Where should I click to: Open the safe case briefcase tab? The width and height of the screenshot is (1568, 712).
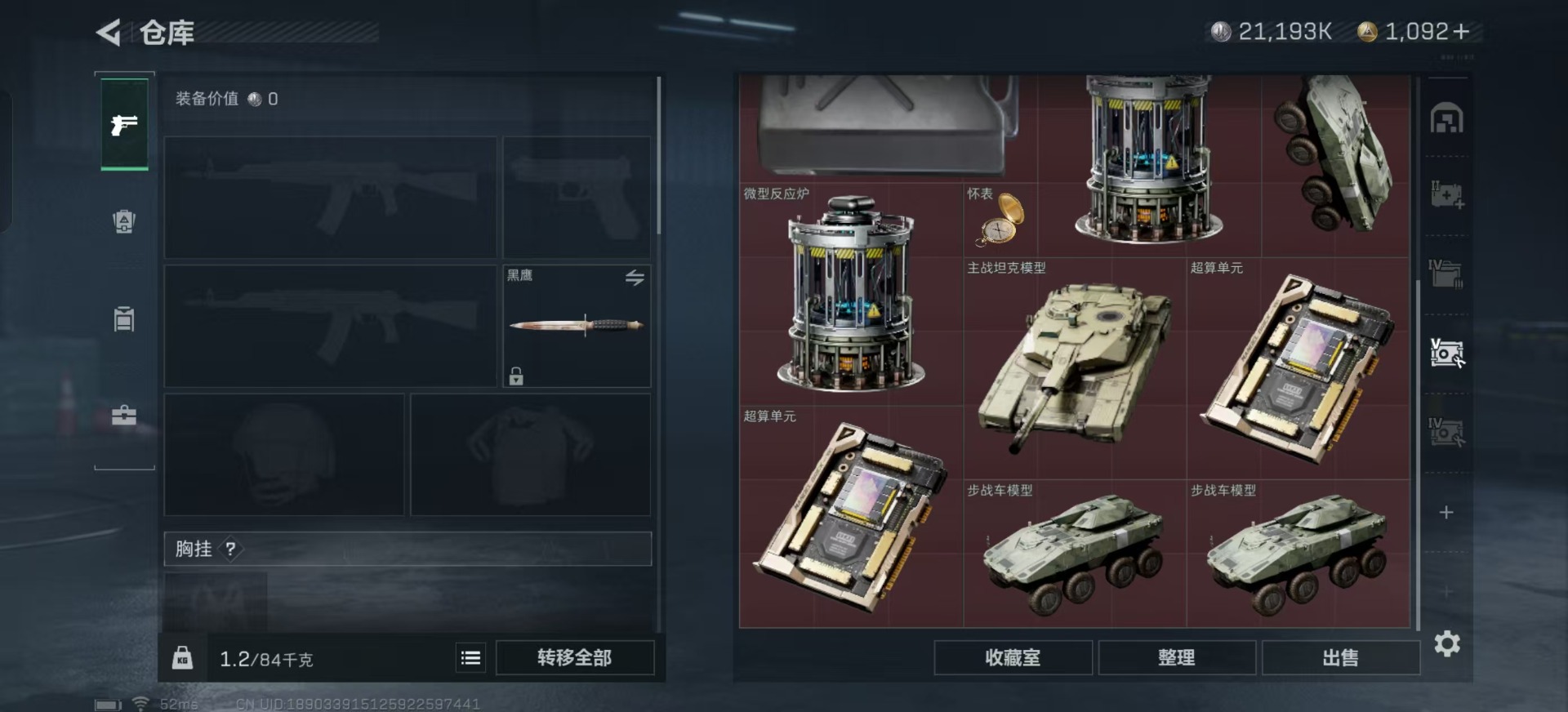[x=124, y=416]
